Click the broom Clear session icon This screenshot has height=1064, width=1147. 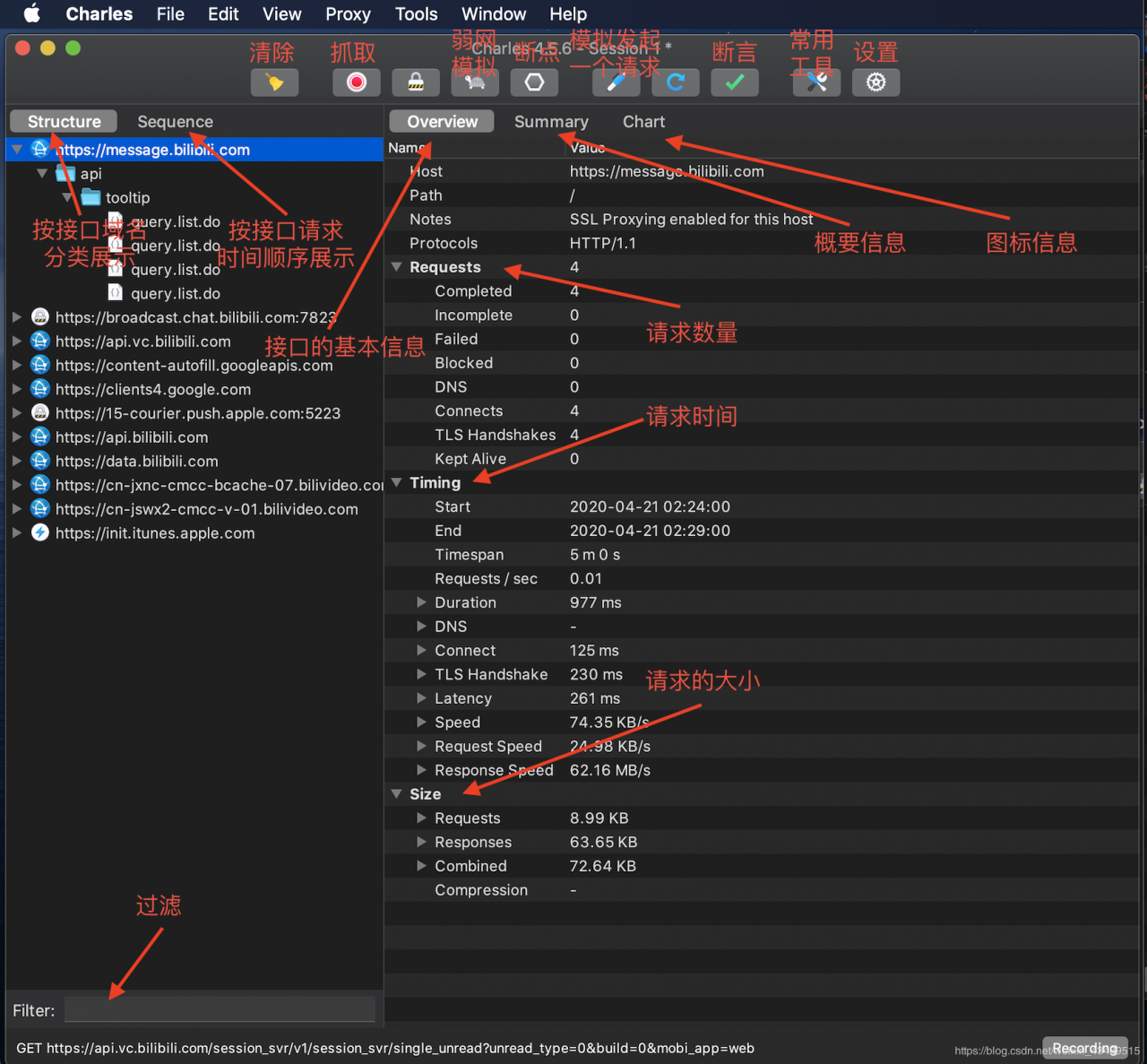pyautogui.click(x=274, y=82)
